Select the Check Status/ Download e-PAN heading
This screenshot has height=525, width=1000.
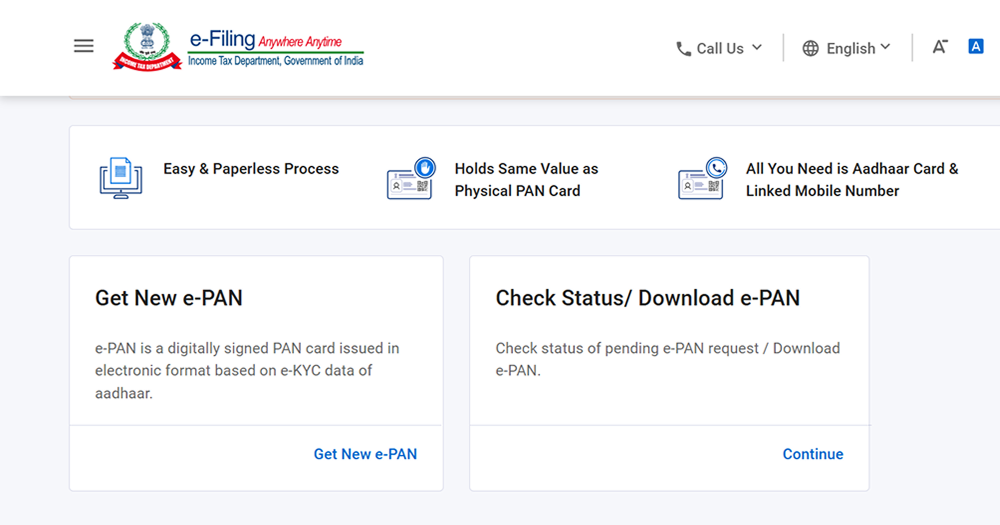(648, 298)
